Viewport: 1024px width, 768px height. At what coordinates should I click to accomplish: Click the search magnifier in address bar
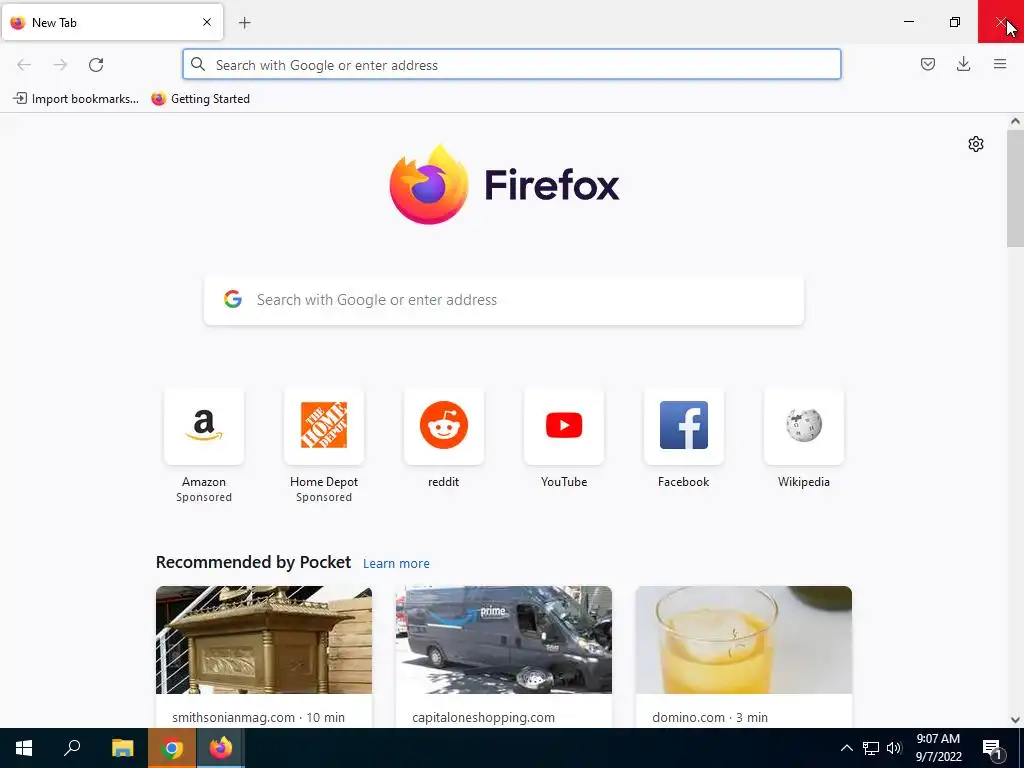tap(198, 65)
